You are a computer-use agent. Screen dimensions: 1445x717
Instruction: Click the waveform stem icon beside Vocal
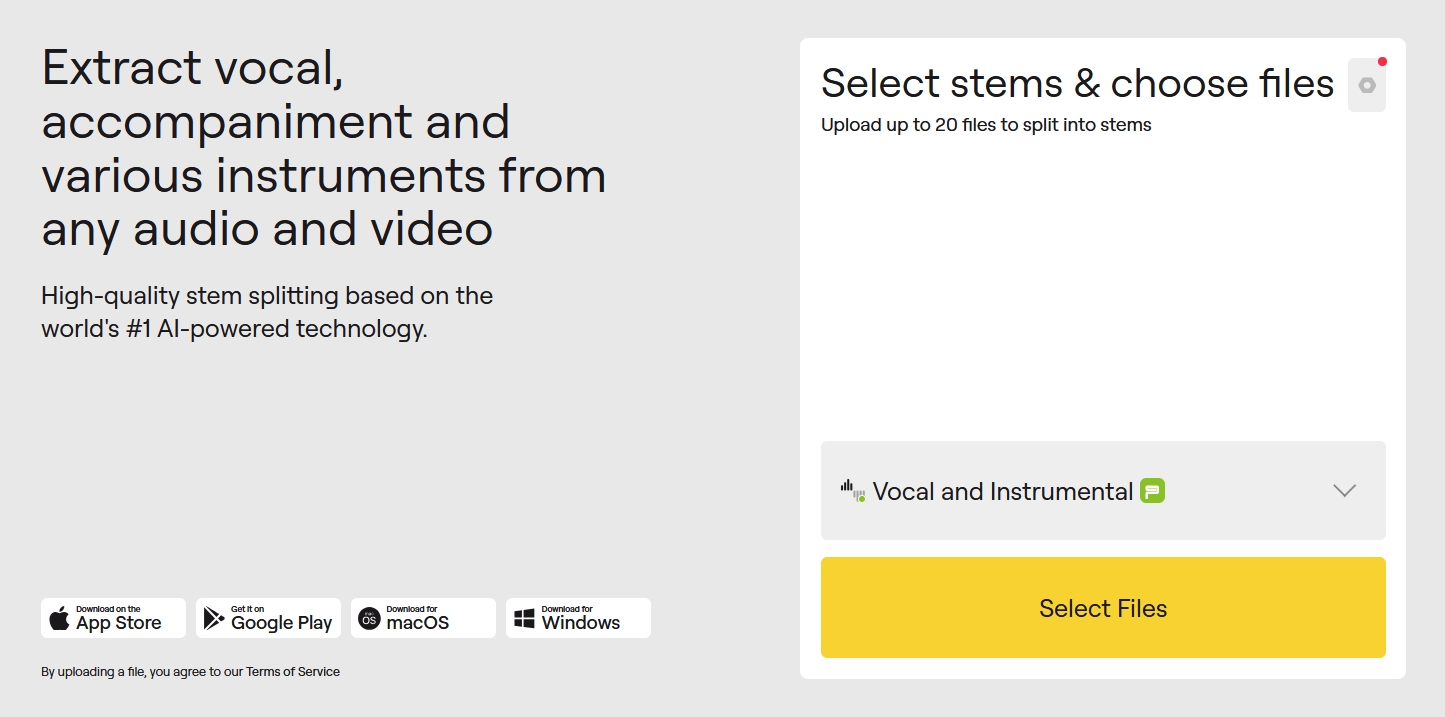point(852,490)
